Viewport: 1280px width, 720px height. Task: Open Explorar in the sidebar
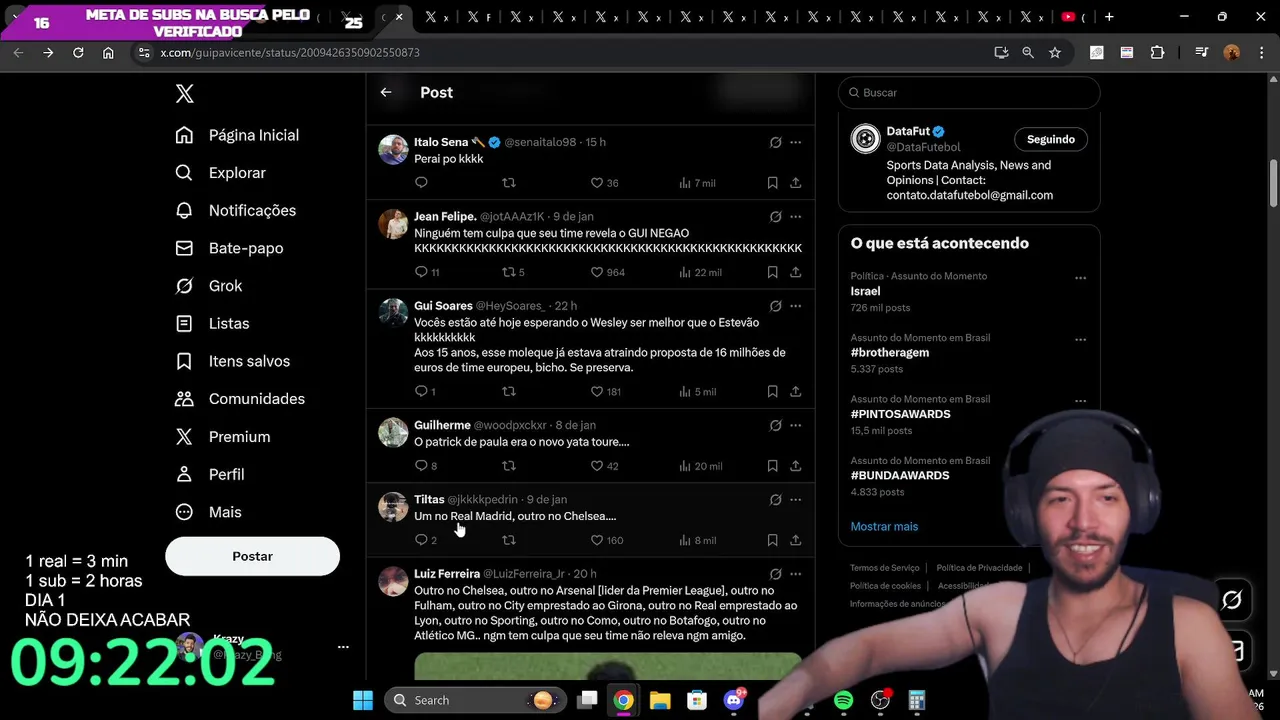(221, 173)
